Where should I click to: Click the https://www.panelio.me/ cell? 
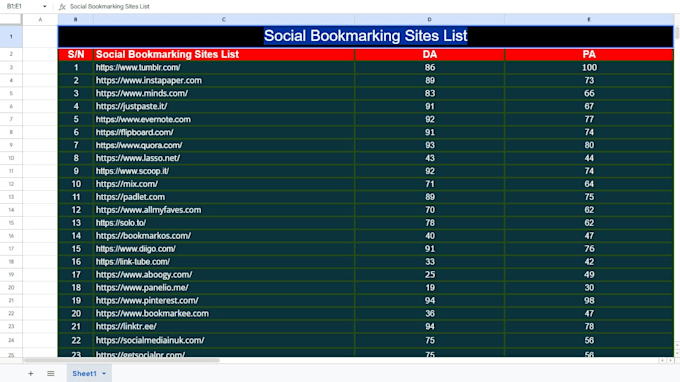pyautogui.click(x=224, y=287)
